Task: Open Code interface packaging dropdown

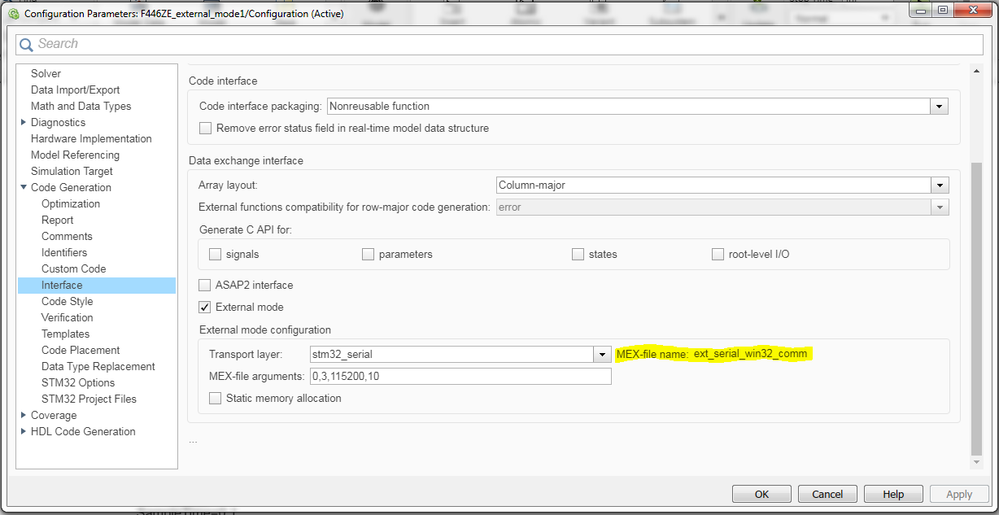Action: [939, 106]
